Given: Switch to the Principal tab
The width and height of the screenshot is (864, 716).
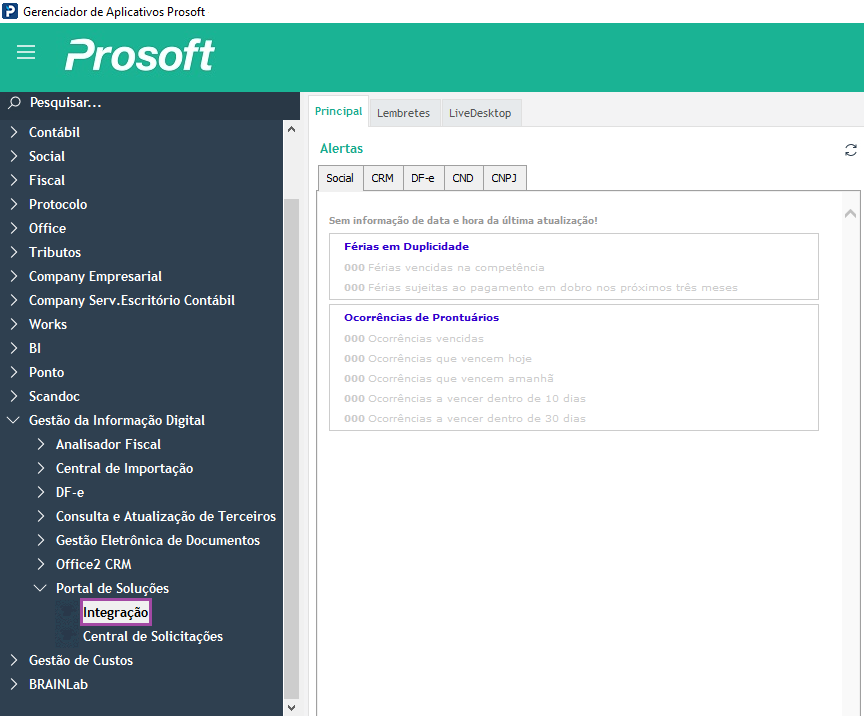Looking at the screenshot, I should 338,111.
